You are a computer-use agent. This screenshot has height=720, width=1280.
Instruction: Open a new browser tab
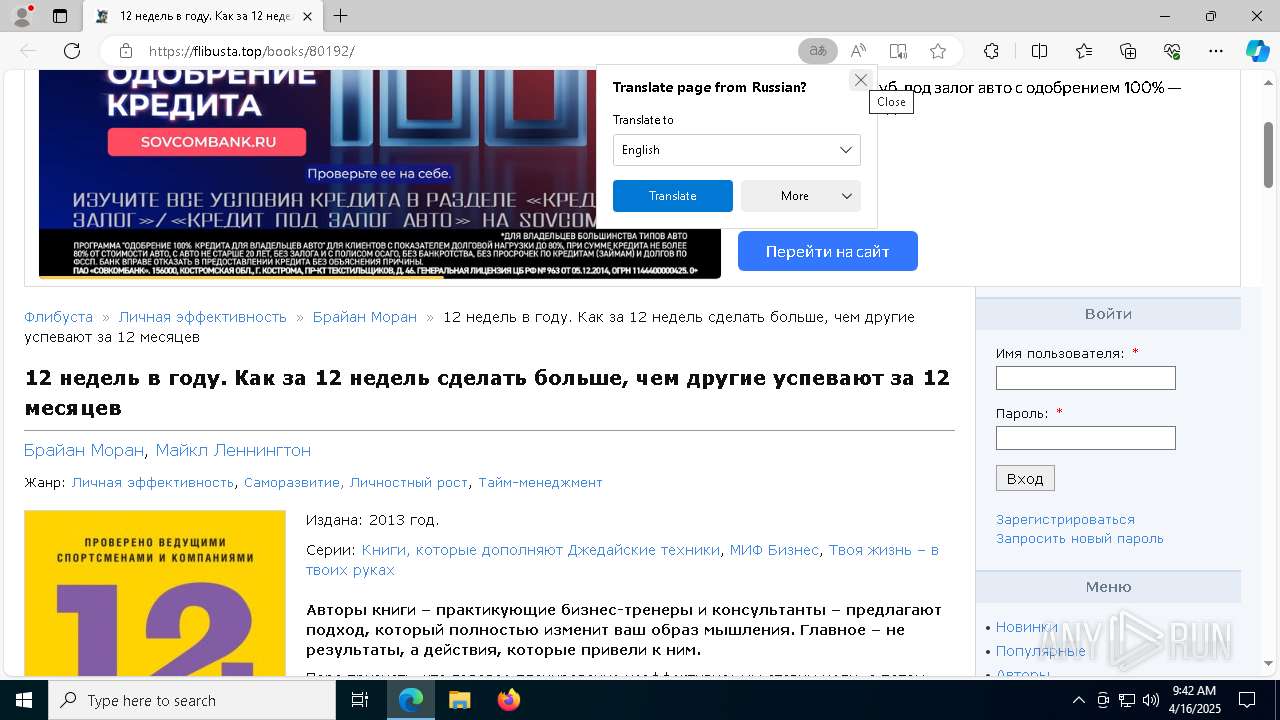[x=341, y=16]
